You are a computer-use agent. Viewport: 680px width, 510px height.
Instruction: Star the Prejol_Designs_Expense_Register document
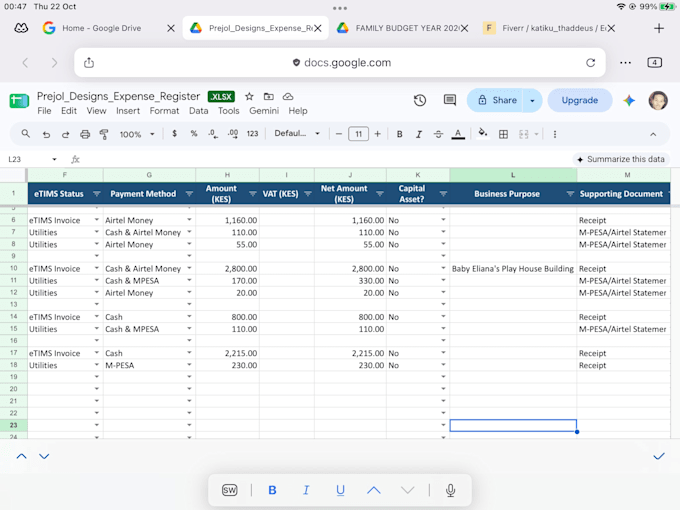(x=249, y=96)
